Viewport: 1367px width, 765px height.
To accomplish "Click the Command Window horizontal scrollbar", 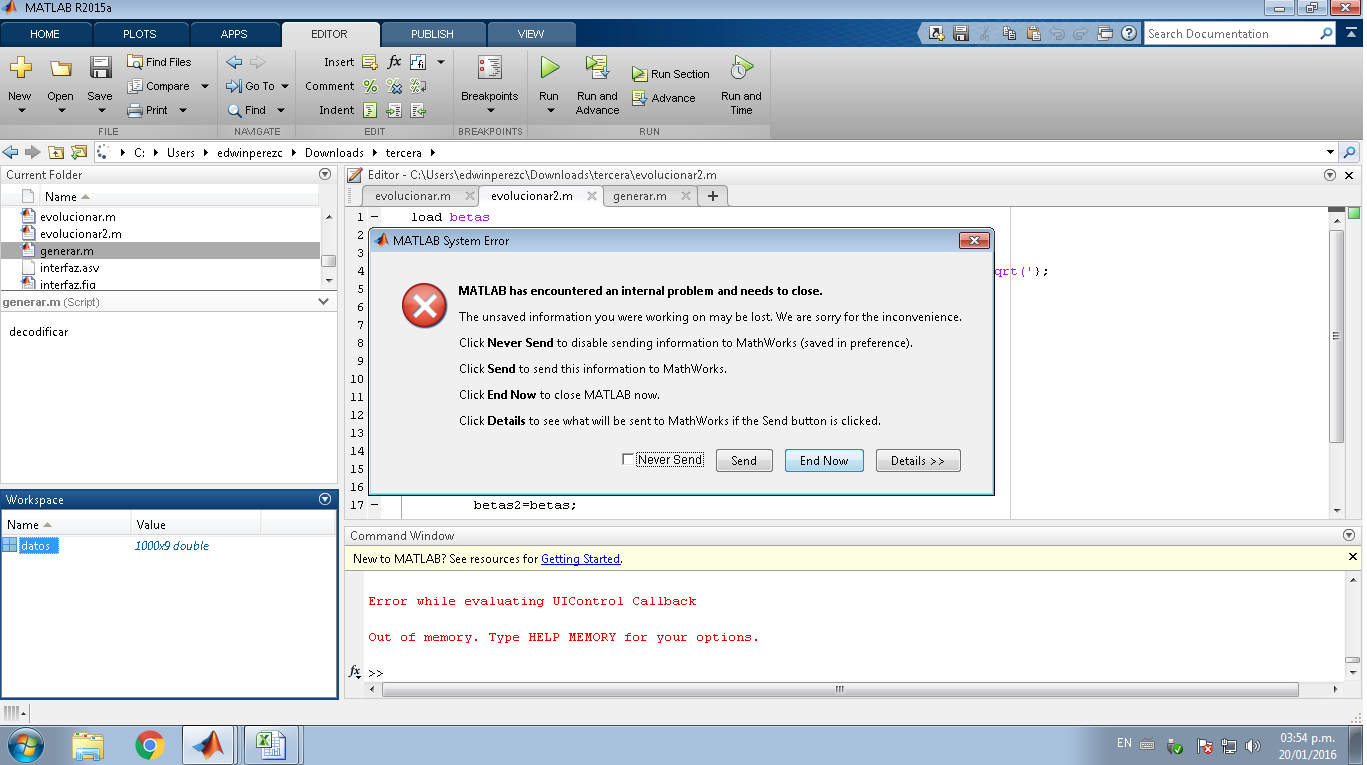I will tap(840, 690).
